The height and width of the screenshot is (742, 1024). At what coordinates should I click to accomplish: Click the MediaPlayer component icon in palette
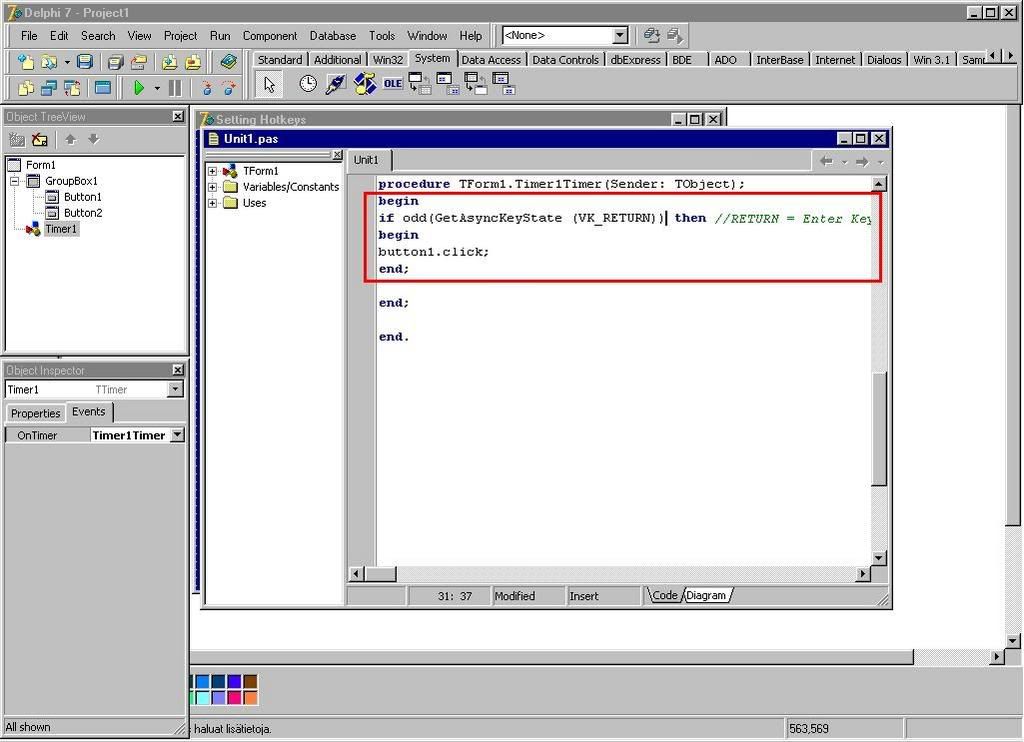click(365, 84)
